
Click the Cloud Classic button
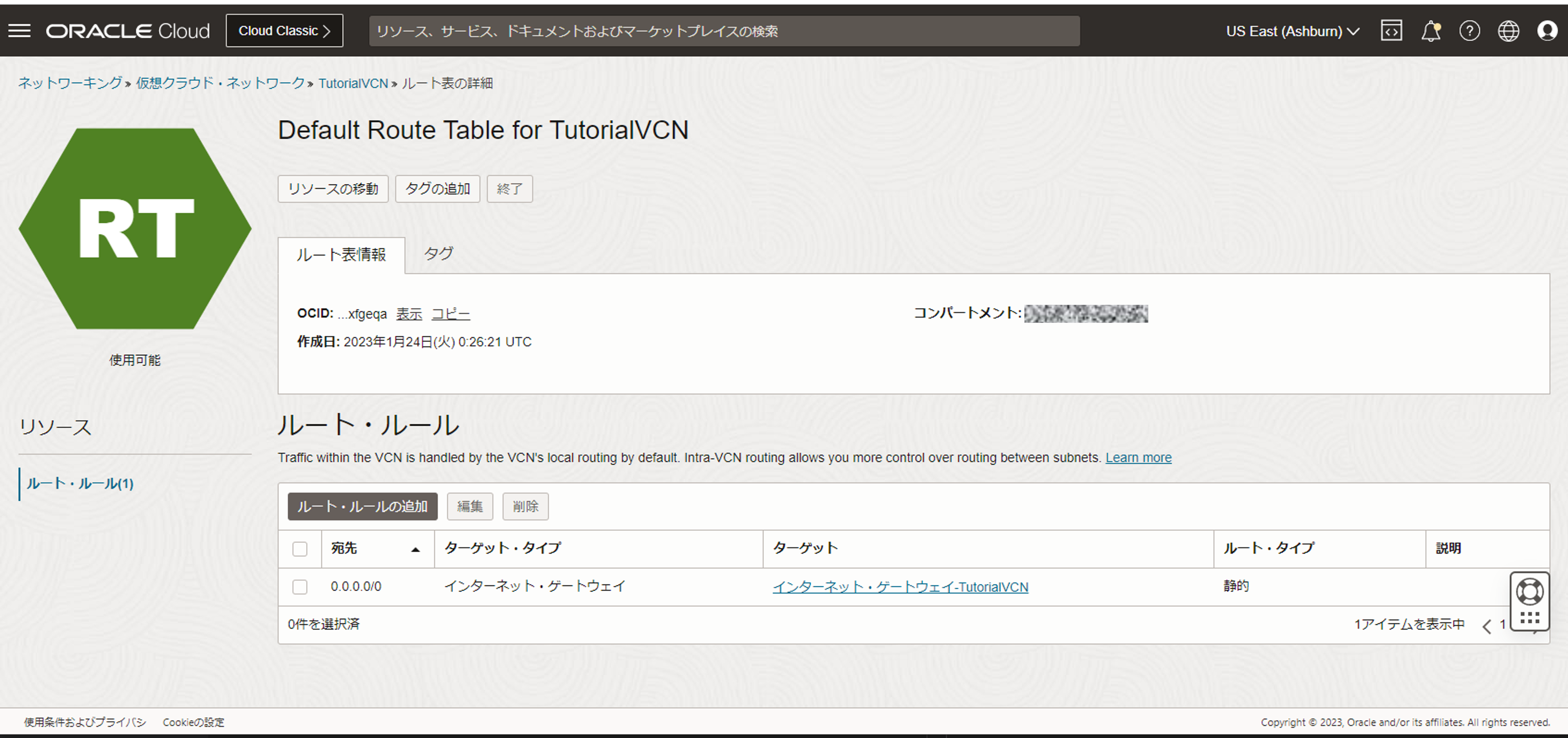284,31
